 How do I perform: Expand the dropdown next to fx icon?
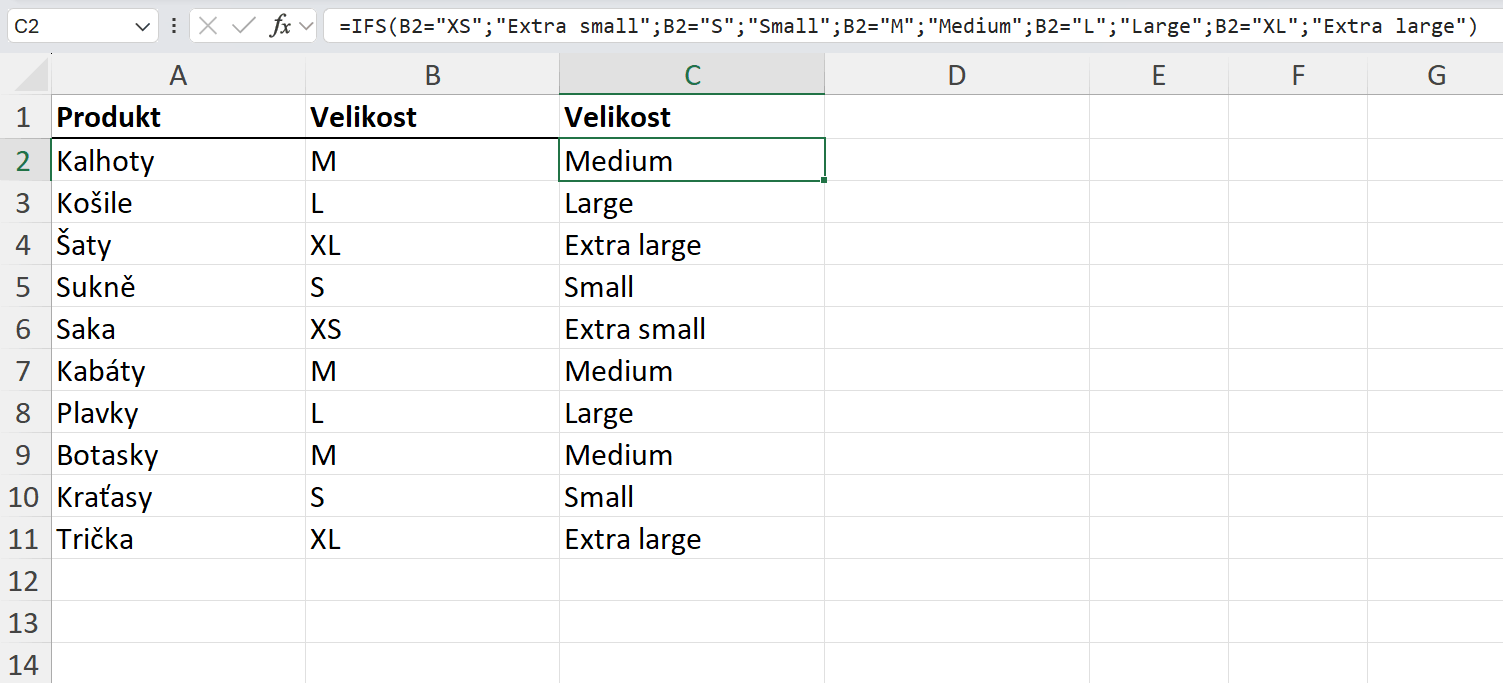tap(306, 27)
